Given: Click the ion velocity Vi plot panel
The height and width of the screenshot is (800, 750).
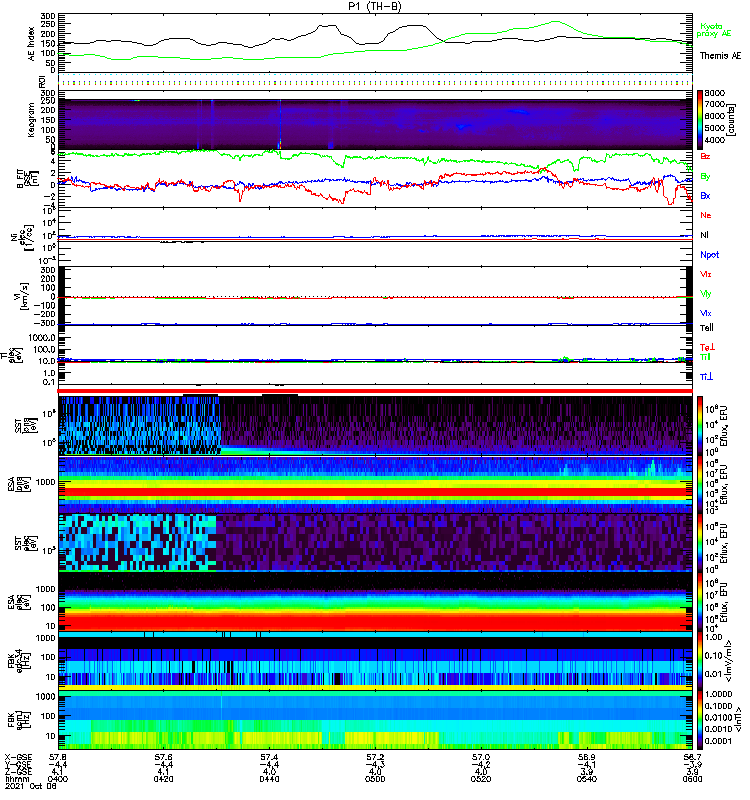Looking at the screenshot, I should (375, 296).
